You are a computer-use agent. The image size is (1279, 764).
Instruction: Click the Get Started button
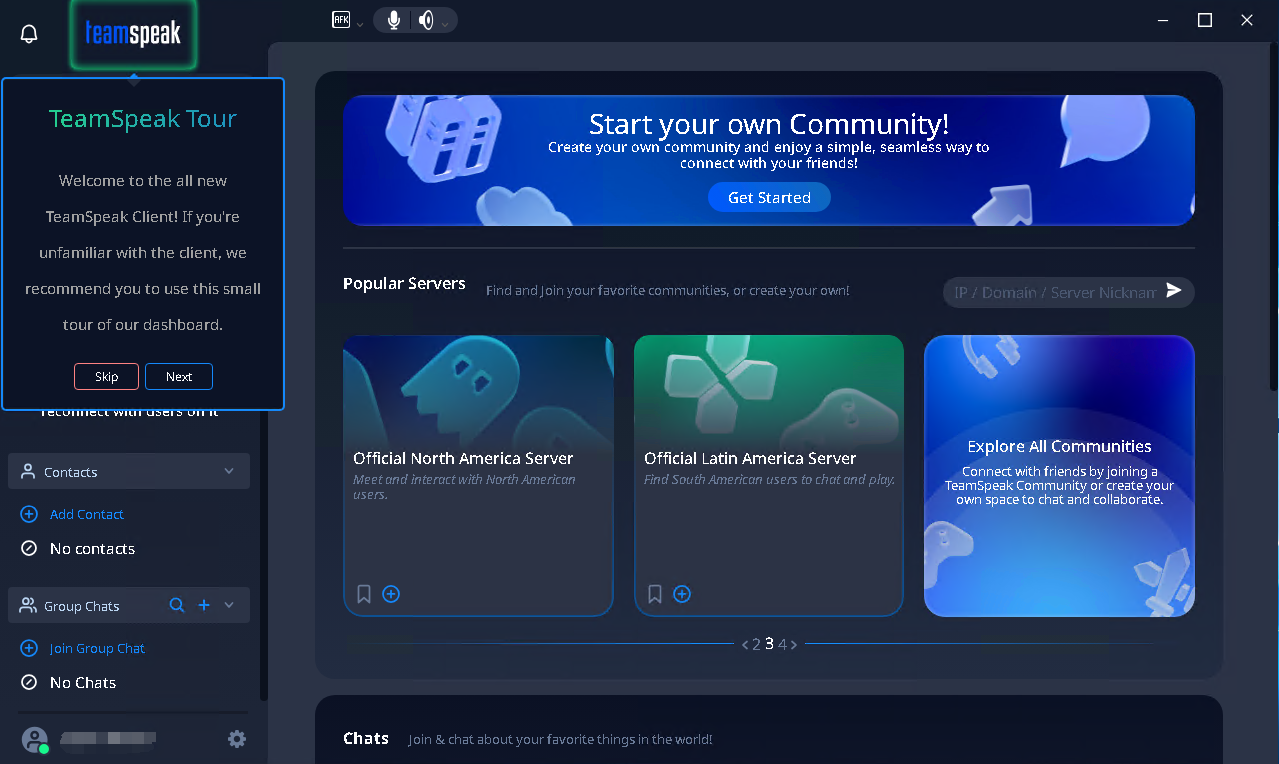pyautogui.click(x=769, y=197)
